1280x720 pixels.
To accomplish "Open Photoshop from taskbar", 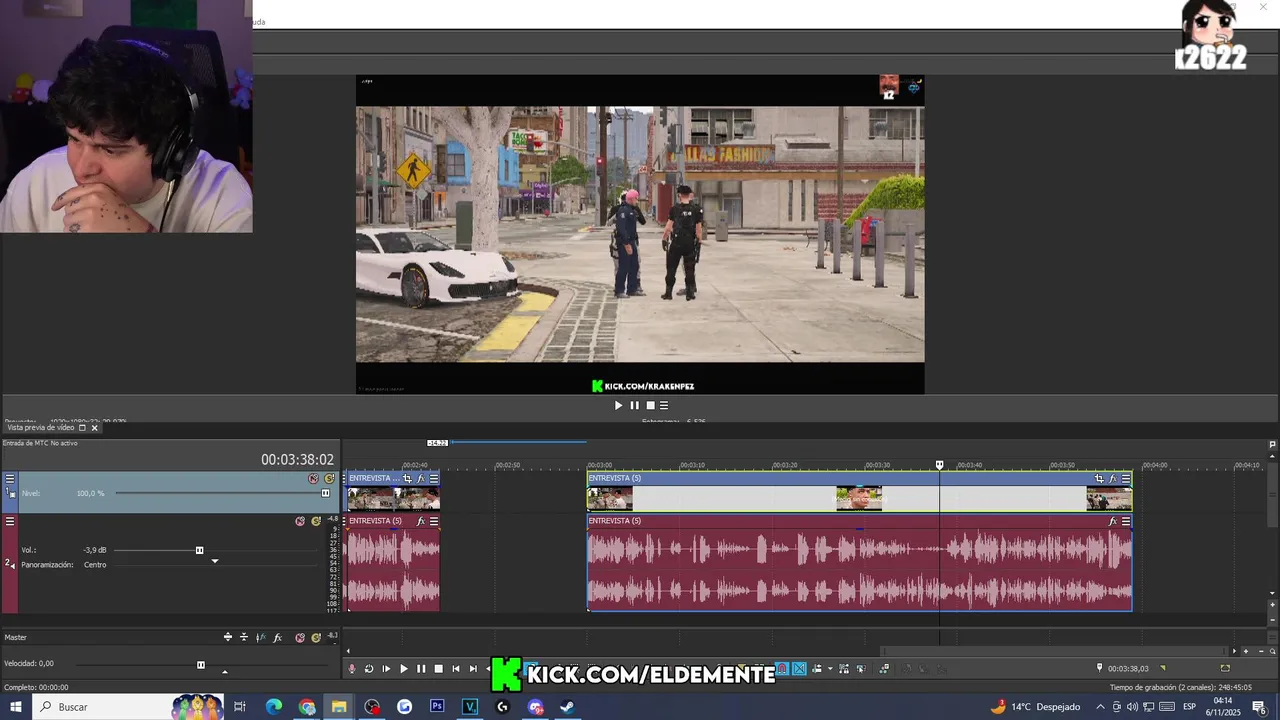I will coord(437,707).
